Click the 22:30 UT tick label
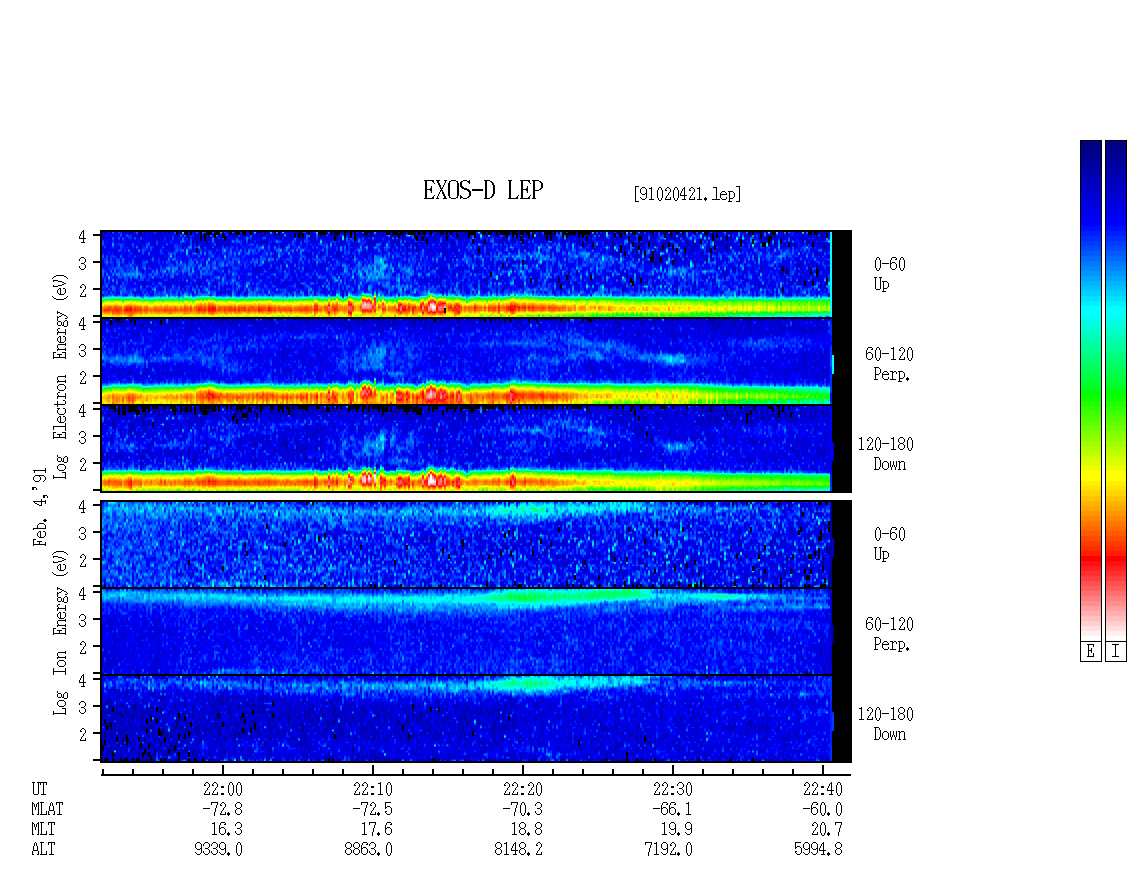This screenshot has height=875, width=1130. point(672,789)
